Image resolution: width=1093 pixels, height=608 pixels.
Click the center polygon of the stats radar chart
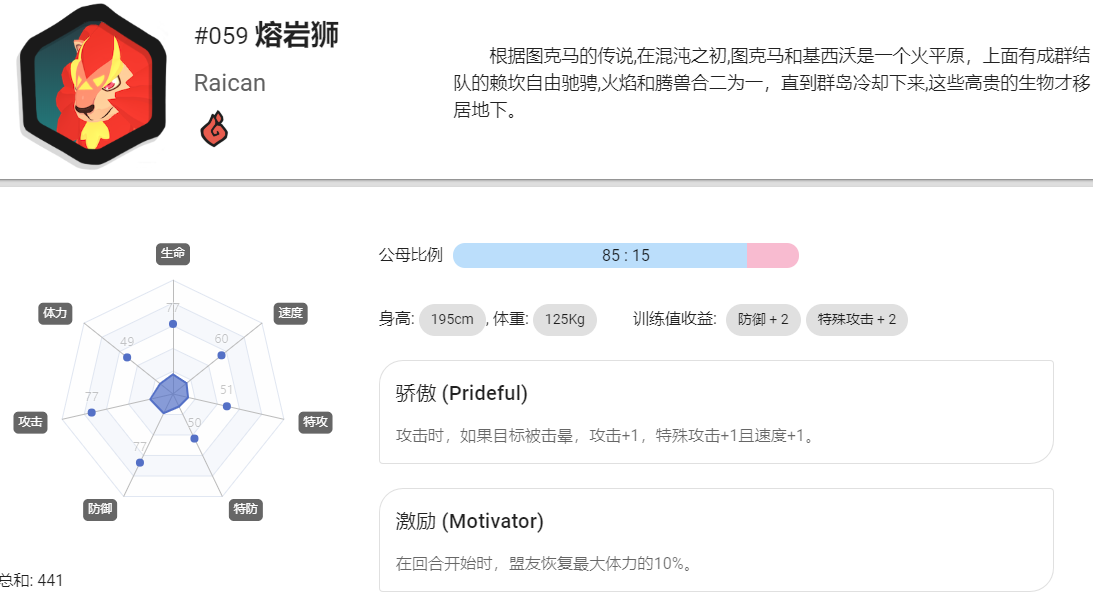169,394
